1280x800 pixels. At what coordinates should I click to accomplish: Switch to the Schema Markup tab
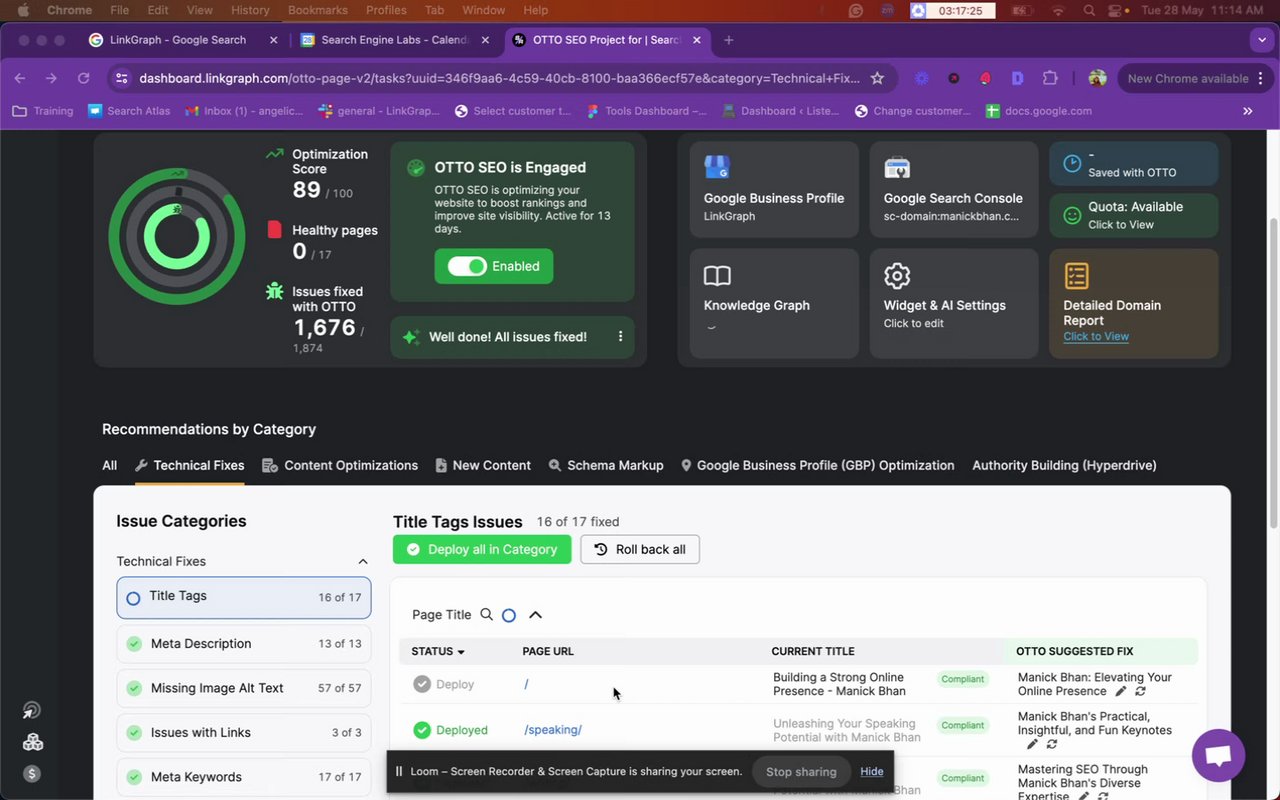click(606, 465)
